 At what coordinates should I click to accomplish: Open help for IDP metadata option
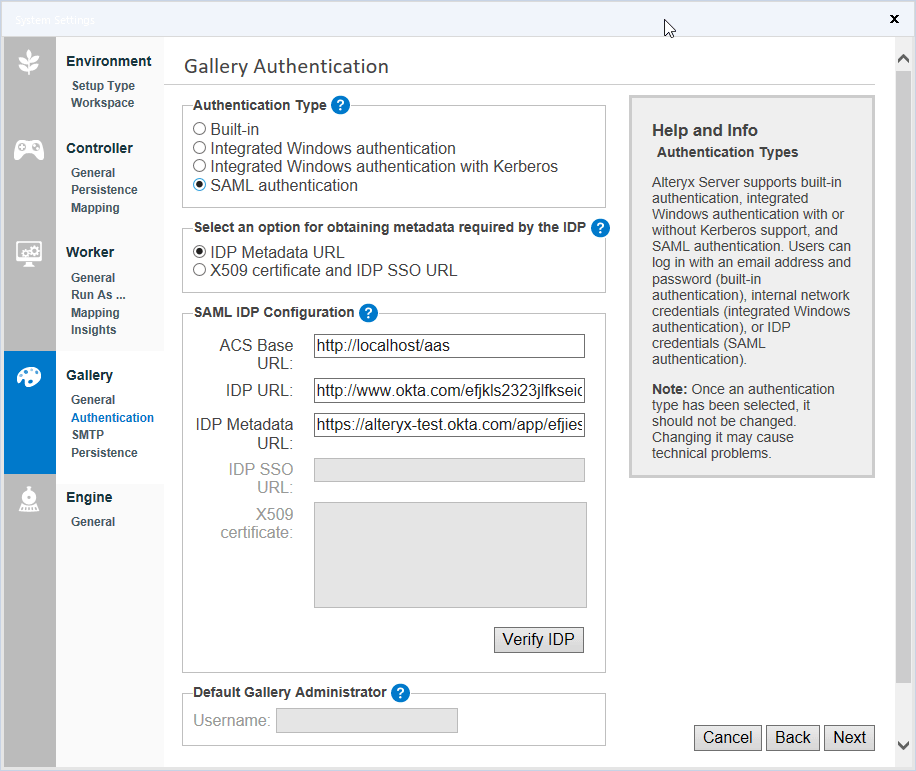tap(600, 228)
